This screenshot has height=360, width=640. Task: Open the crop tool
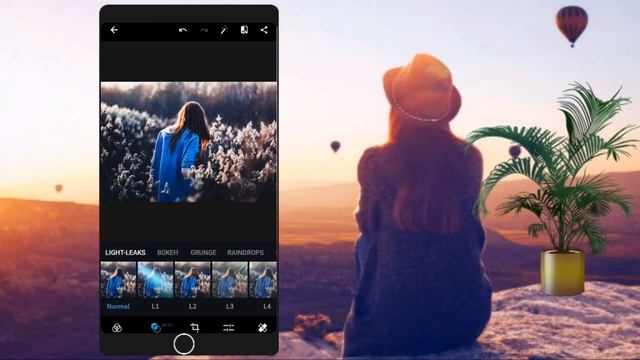tap(195, 327)
